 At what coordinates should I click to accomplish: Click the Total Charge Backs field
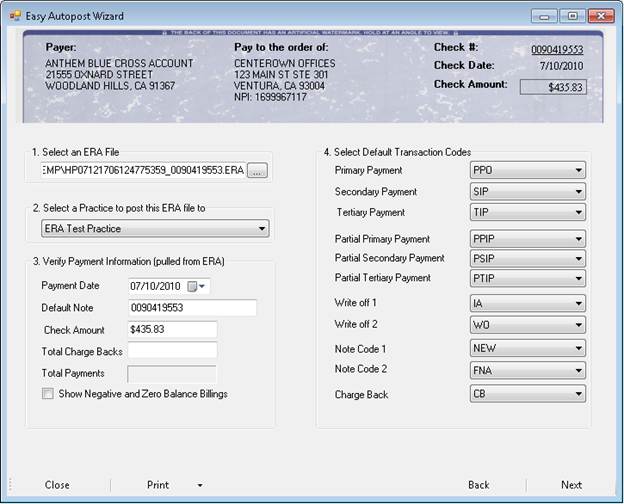(x=172, y=351)
